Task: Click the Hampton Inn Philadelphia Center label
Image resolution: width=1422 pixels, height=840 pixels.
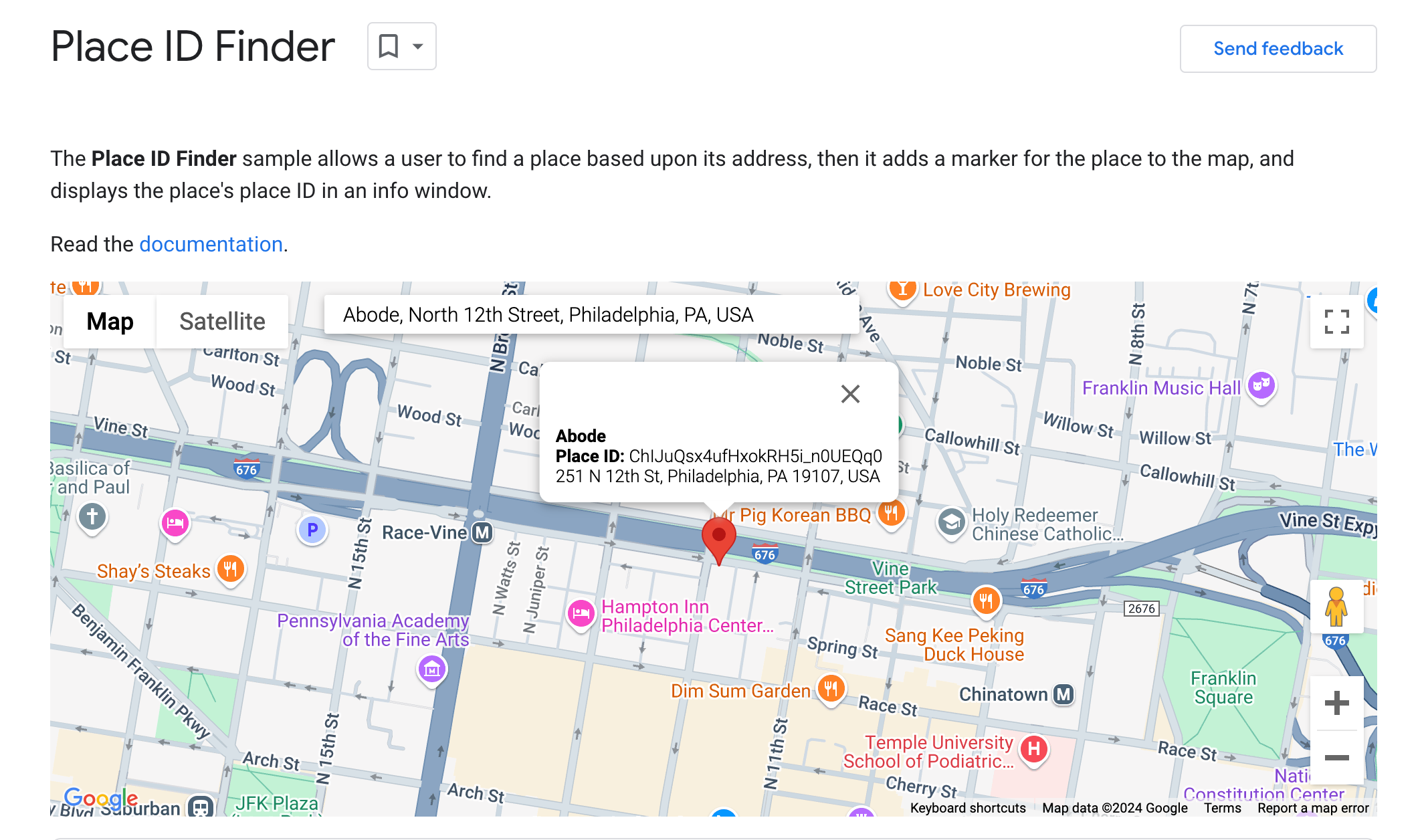Action: [687, 616]
